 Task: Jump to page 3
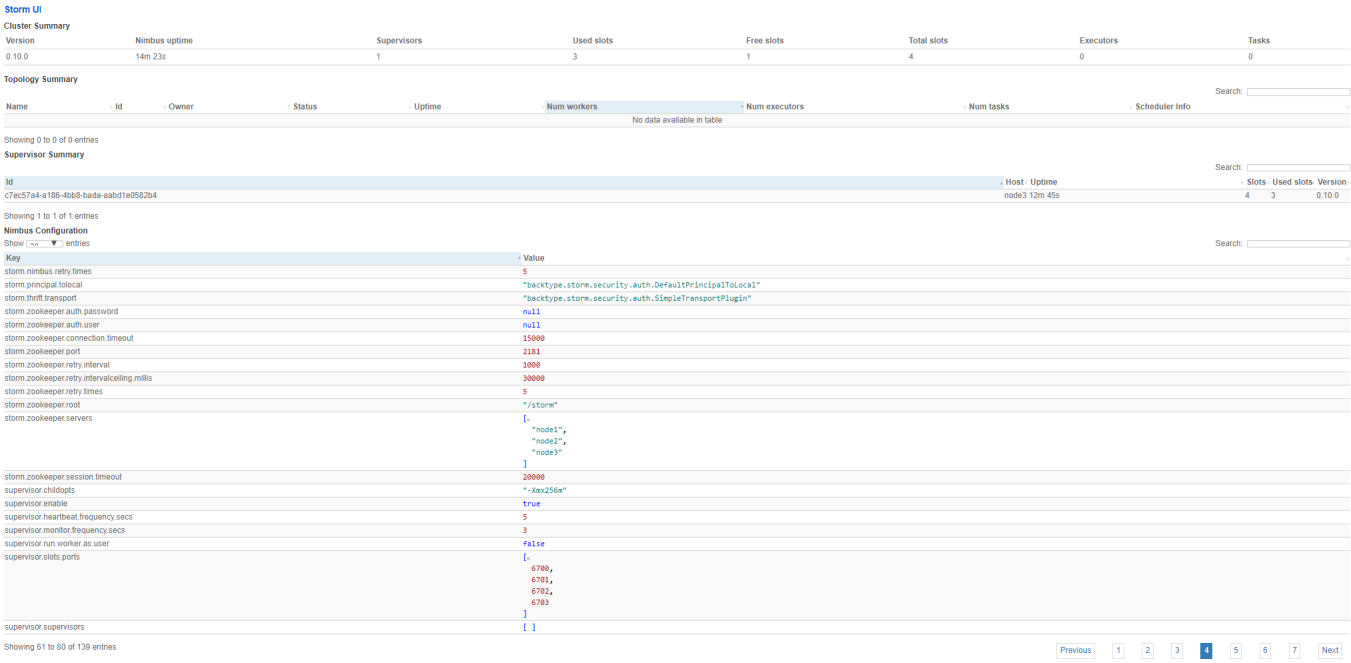[1177, 650]
